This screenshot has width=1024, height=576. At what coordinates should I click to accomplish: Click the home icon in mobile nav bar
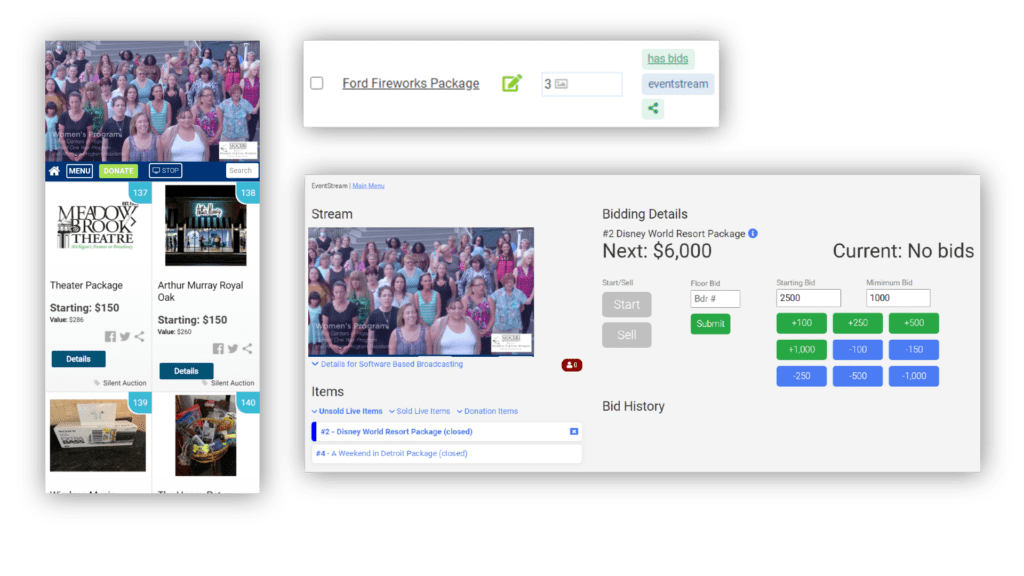[54, 171]
